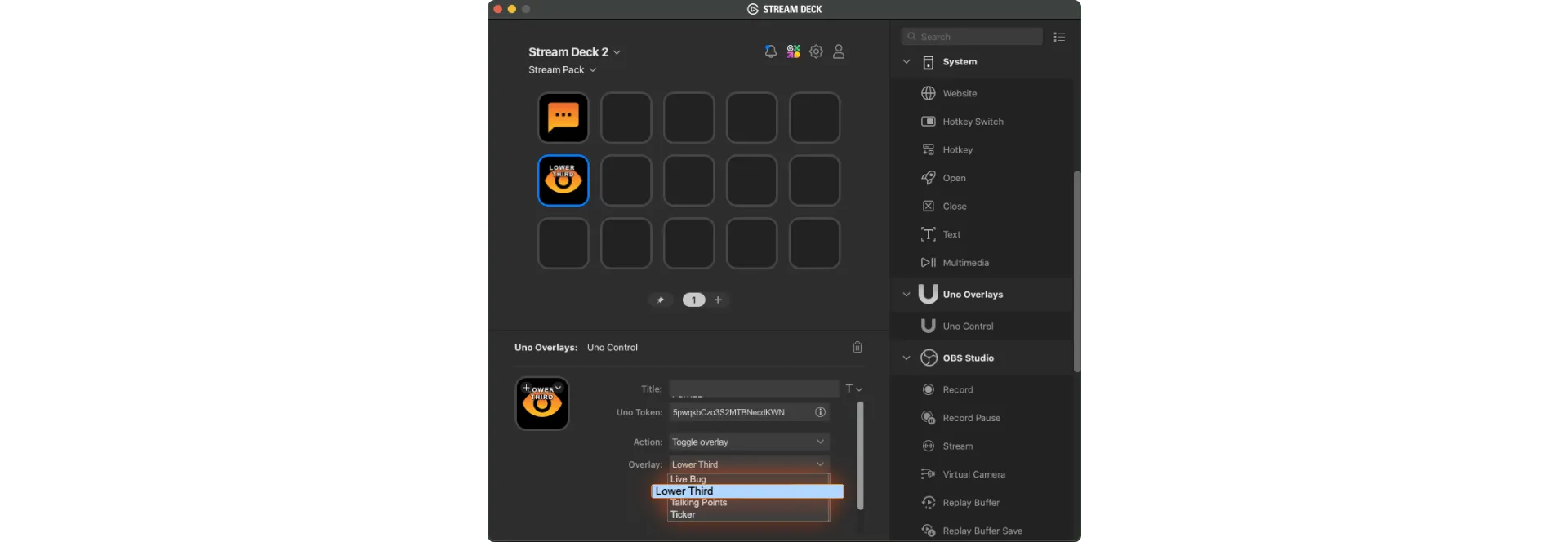The height and width of the screenshot is (542, 1568).
Task: Collapse the OBS Studio category
Action: (x=906, y=358)
